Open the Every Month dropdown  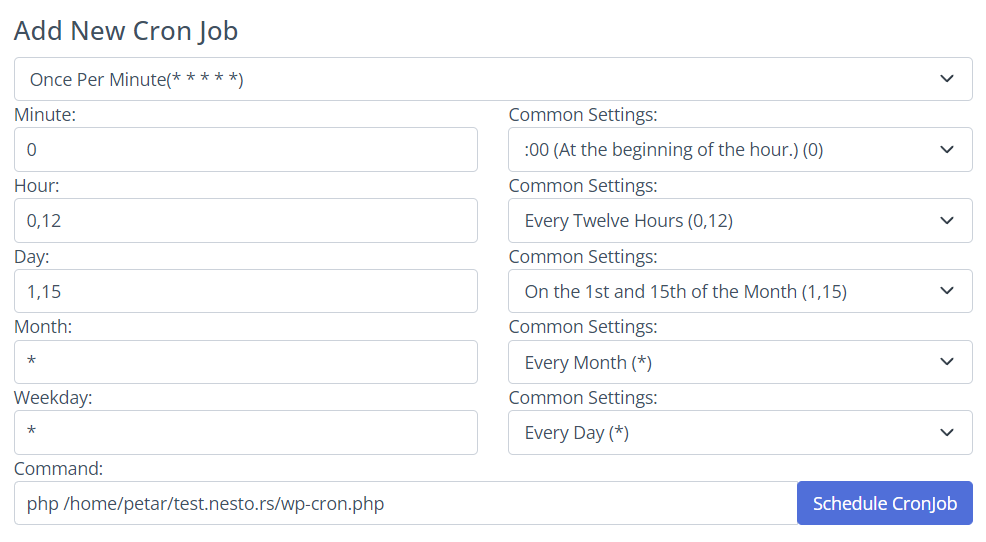pos(740,362)
